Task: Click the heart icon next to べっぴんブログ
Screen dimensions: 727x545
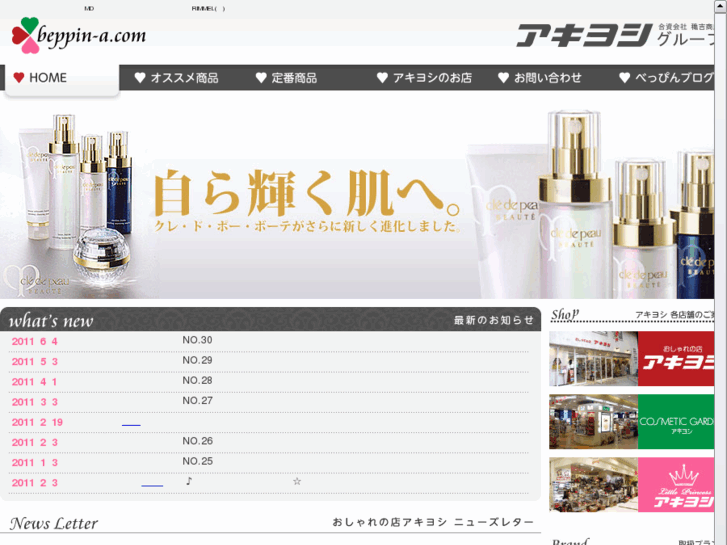Action: 625,78
